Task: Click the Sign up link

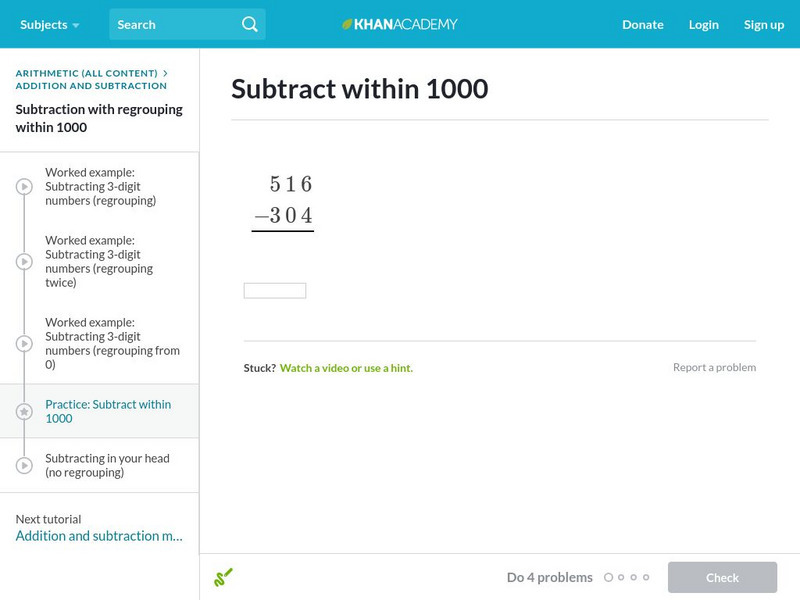Action: coord(764,24)
